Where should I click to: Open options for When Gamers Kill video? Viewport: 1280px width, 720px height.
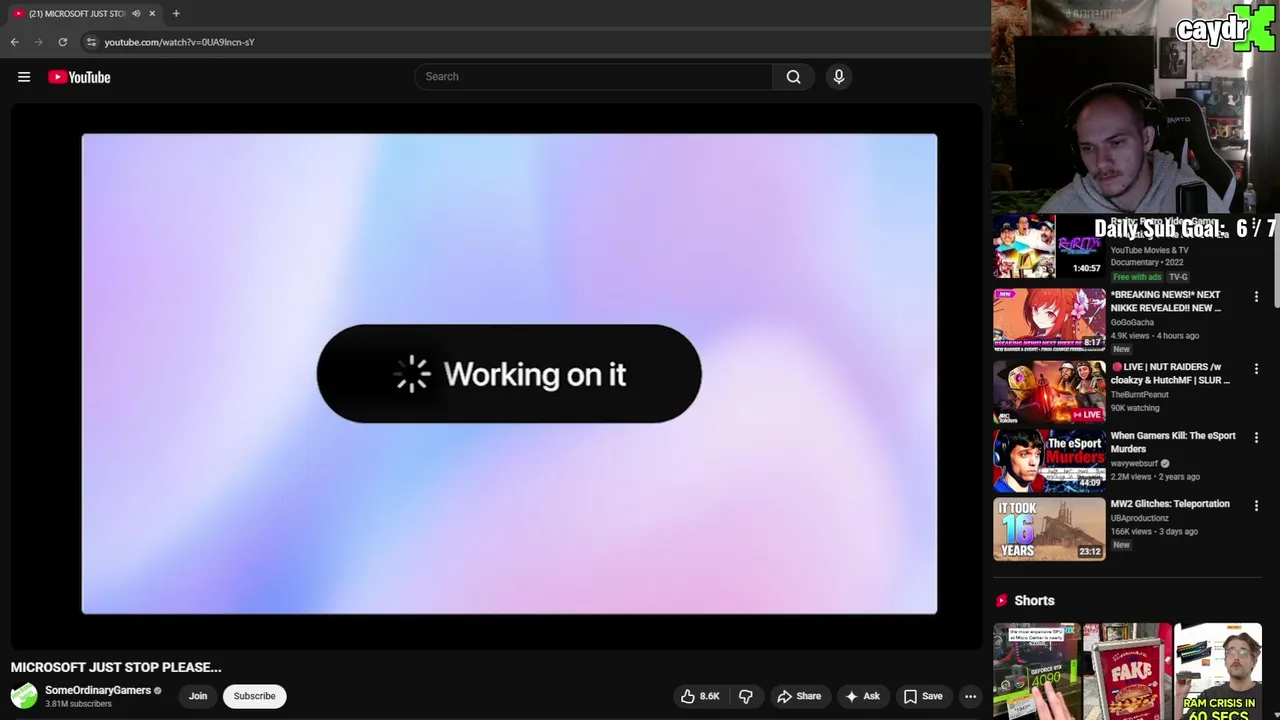point(1256,438)
